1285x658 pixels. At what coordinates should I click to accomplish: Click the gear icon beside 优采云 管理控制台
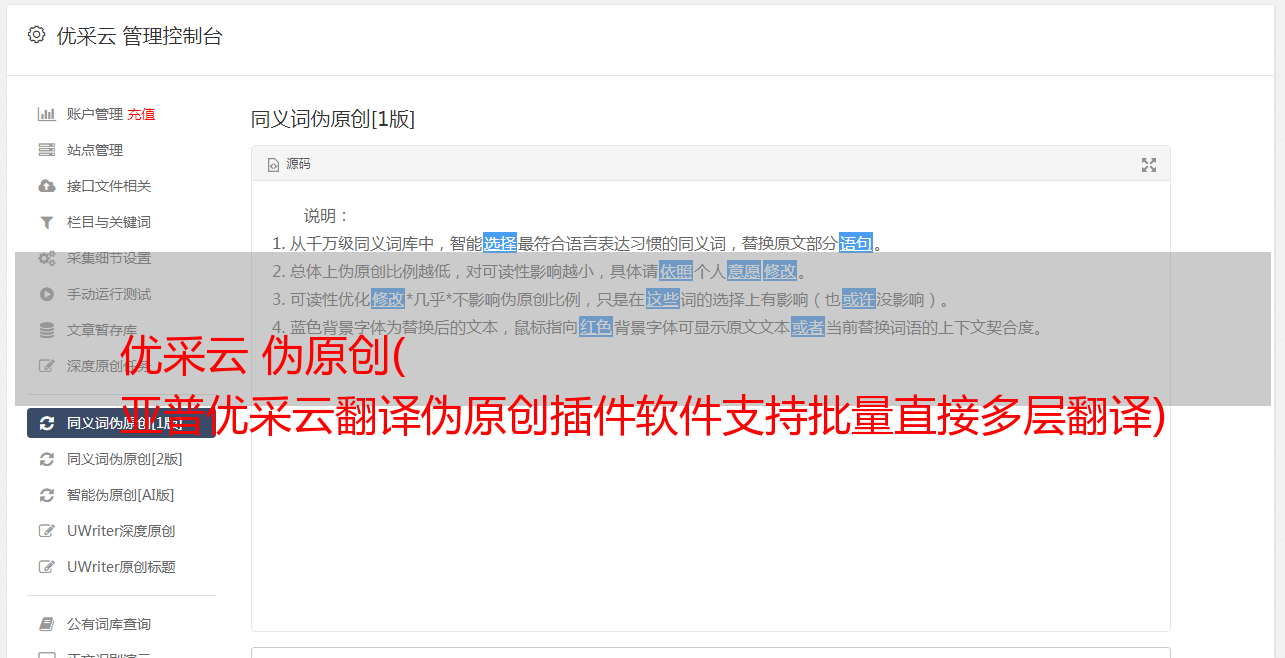(37, 35)
